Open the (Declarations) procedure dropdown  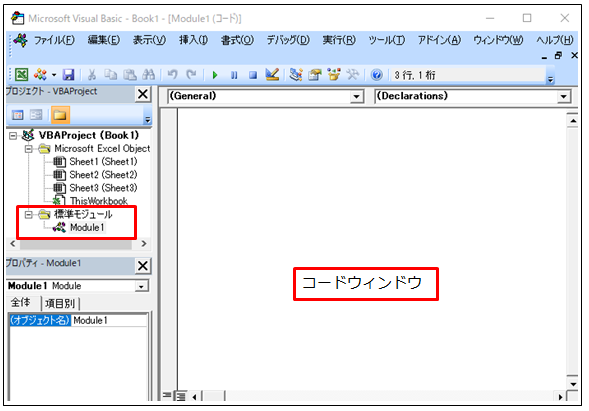[x=563, y=97]
